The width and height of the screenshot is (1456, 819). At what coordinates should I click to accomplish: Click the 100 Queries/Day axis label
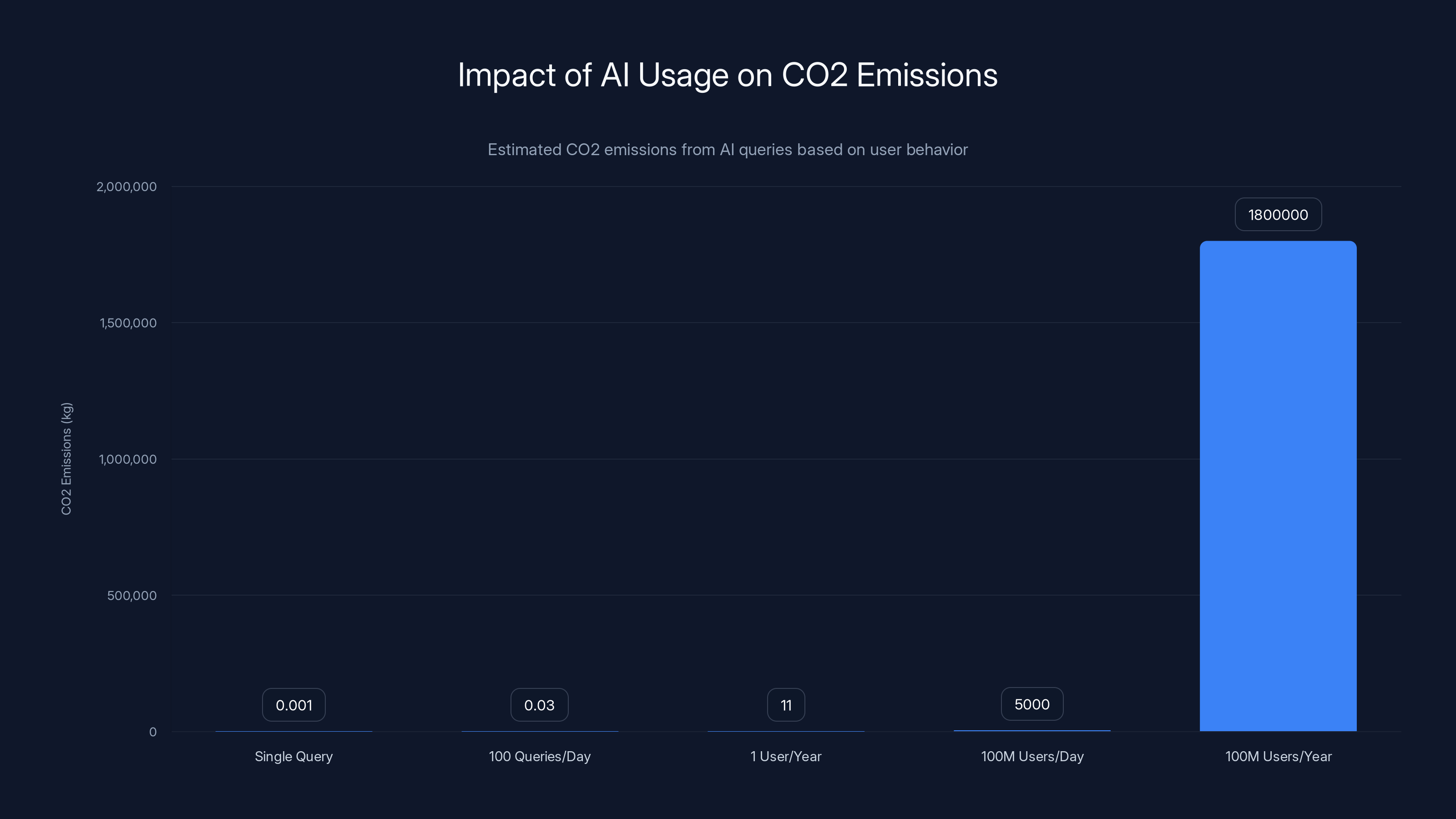pyautogui.click(x=539, y=756)
